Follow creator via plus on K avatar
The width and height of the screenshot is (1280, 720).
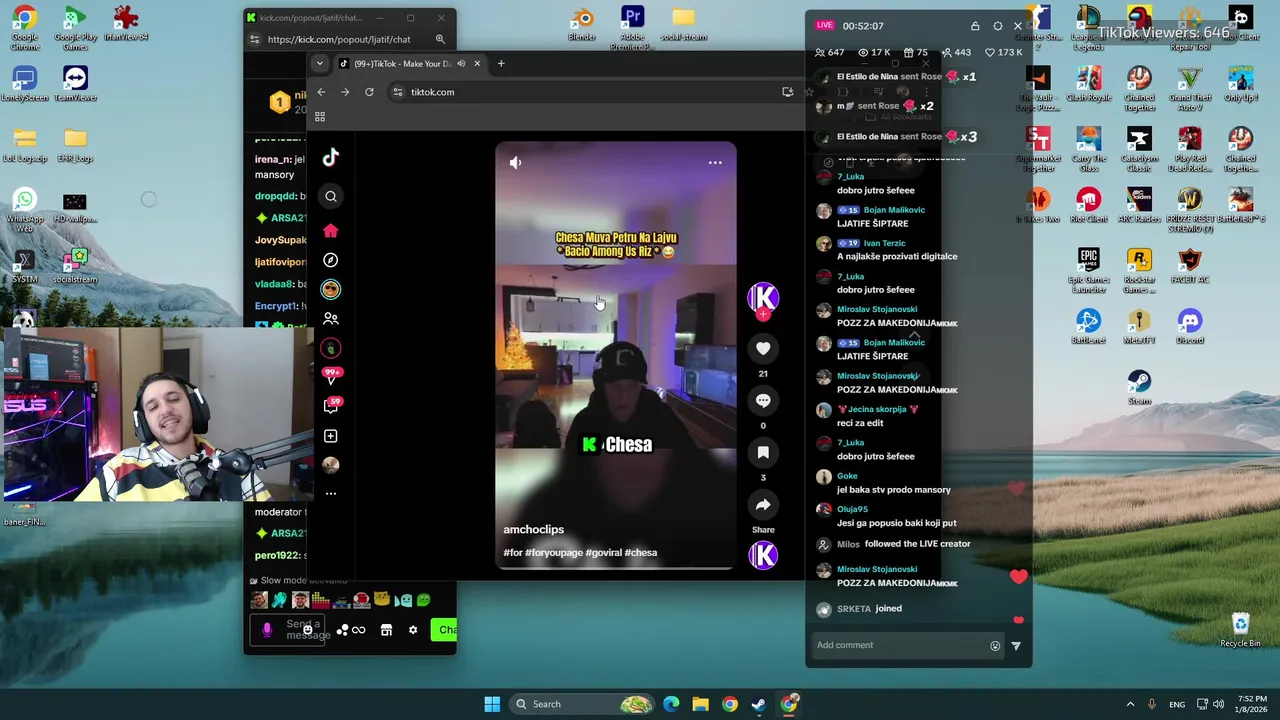(763, 315)
